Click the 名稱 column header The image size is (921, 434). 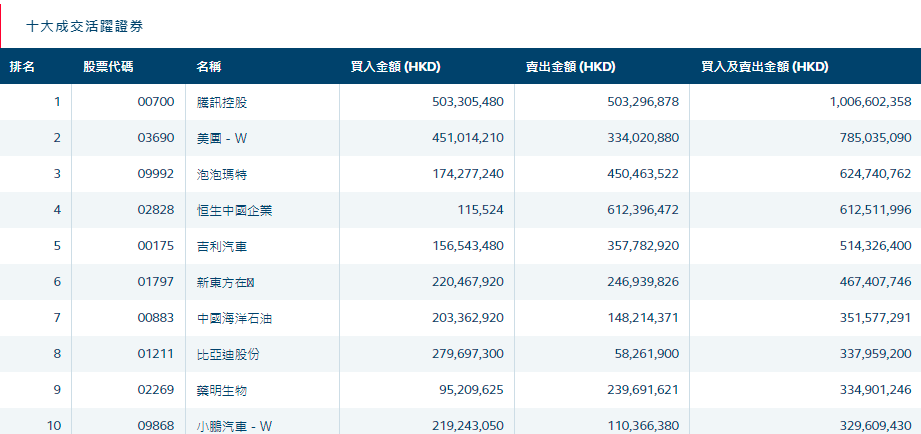tap(209, 67)
